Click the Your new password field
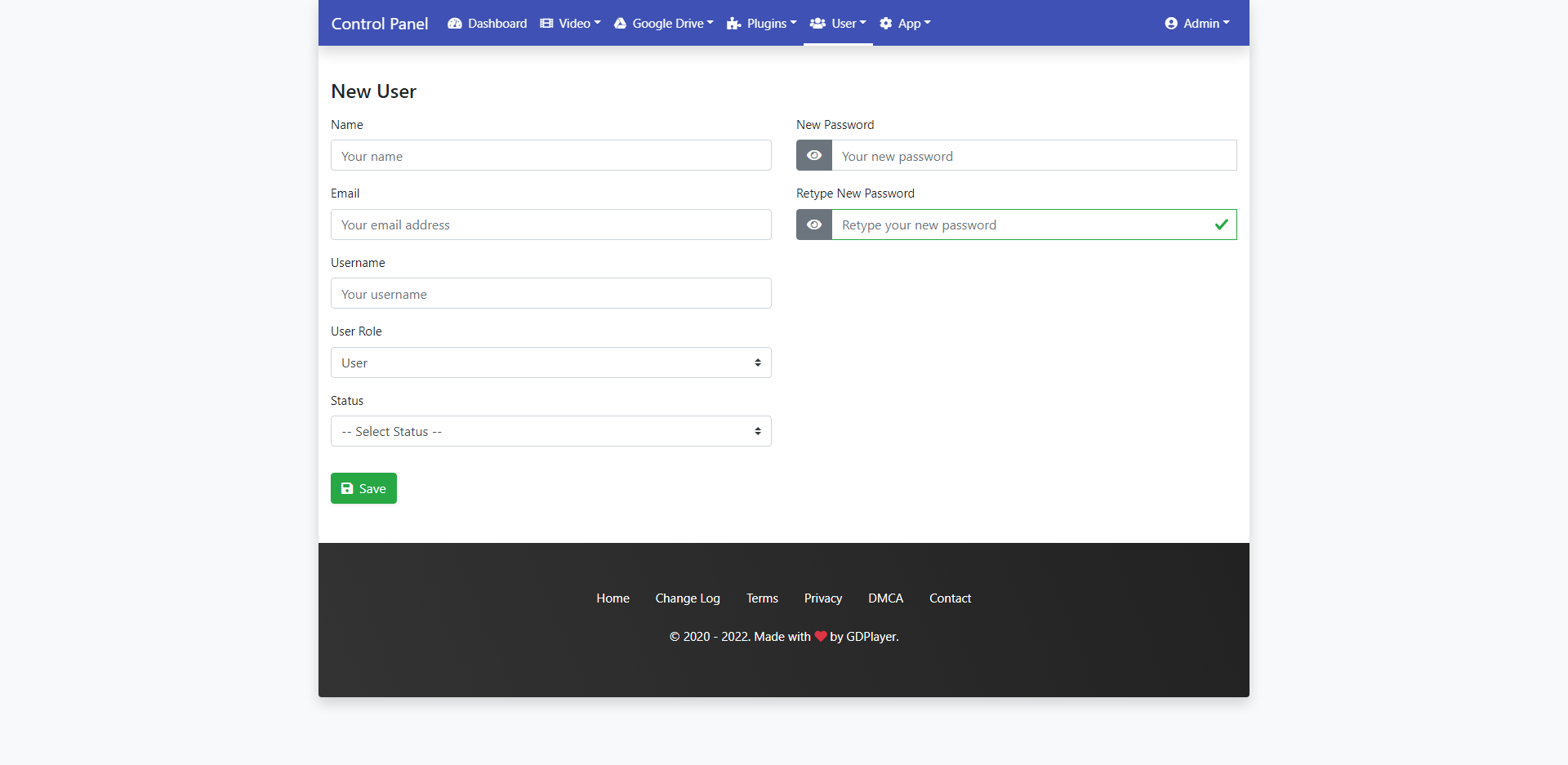The height and width of the screenshot is (765, 1568). point(1034,155)
